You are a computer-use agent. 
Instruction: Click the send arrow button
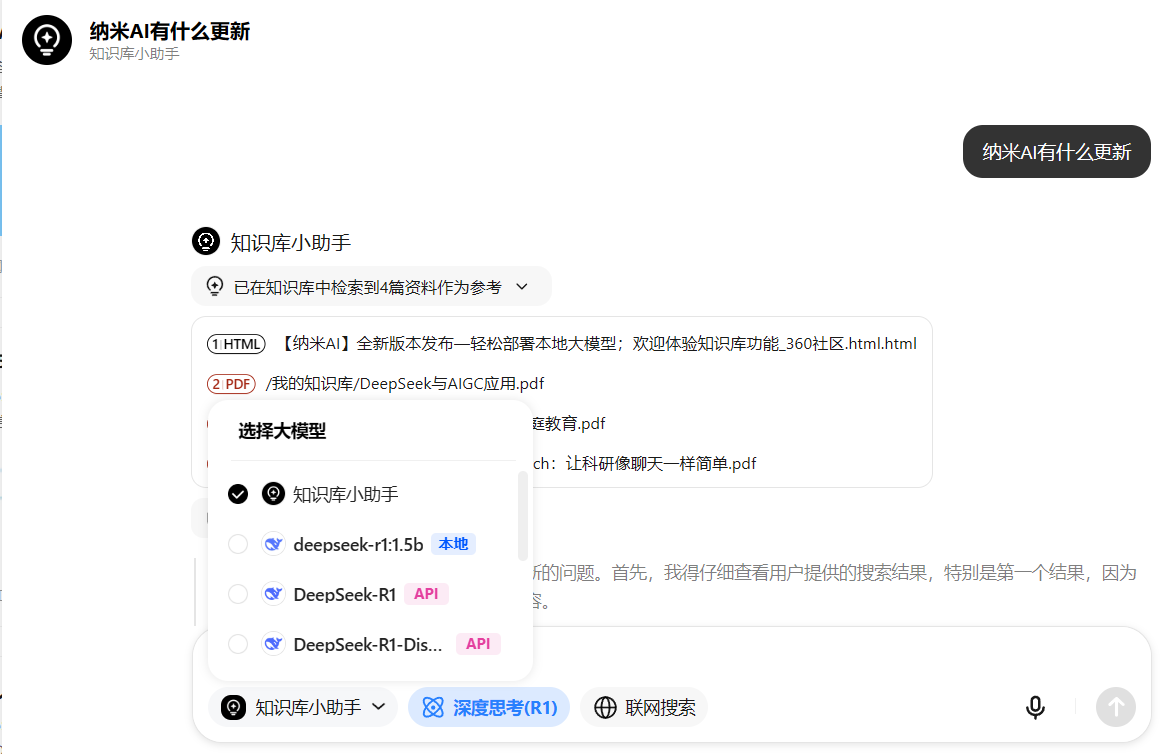coord(1115,707)
